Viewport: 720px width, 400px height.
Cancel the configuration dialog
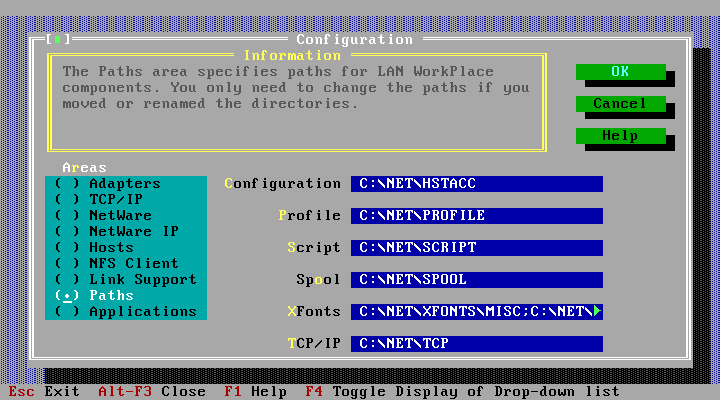pyautogui.click(x=621, y=104)
